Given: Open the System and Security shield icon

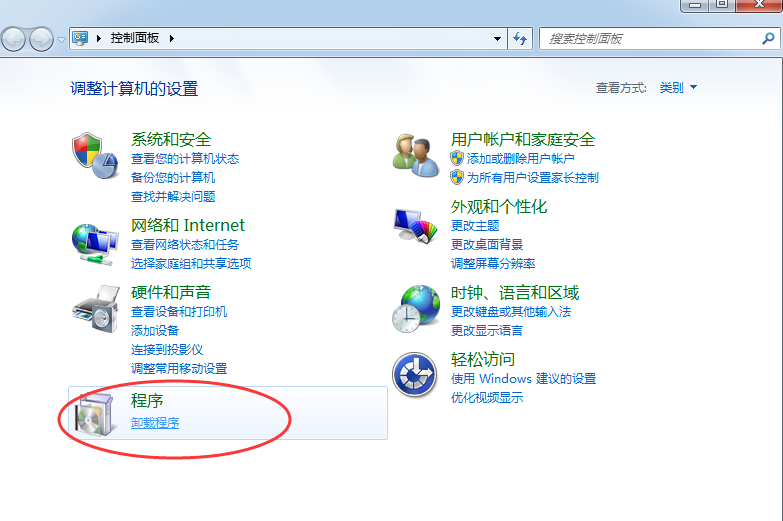Looking at the screenshot, I should (x=95, y=155).
